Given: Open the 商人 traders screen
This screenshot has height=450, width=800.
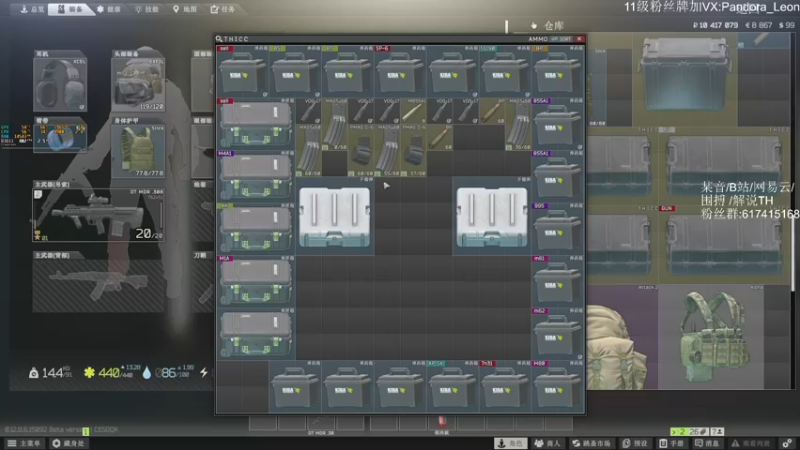Looking at the screenshot, I should pos(547,443).
